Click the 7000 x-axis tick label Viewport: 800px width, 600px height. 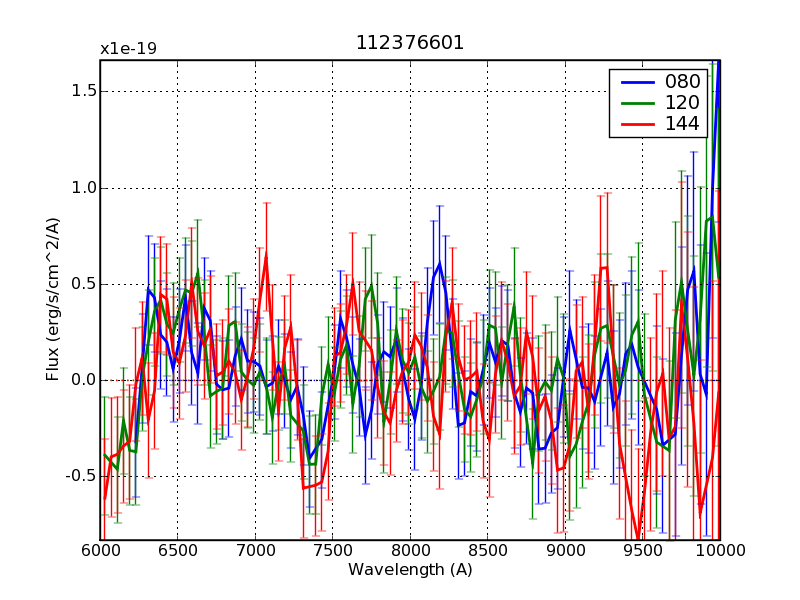(255, 551)
